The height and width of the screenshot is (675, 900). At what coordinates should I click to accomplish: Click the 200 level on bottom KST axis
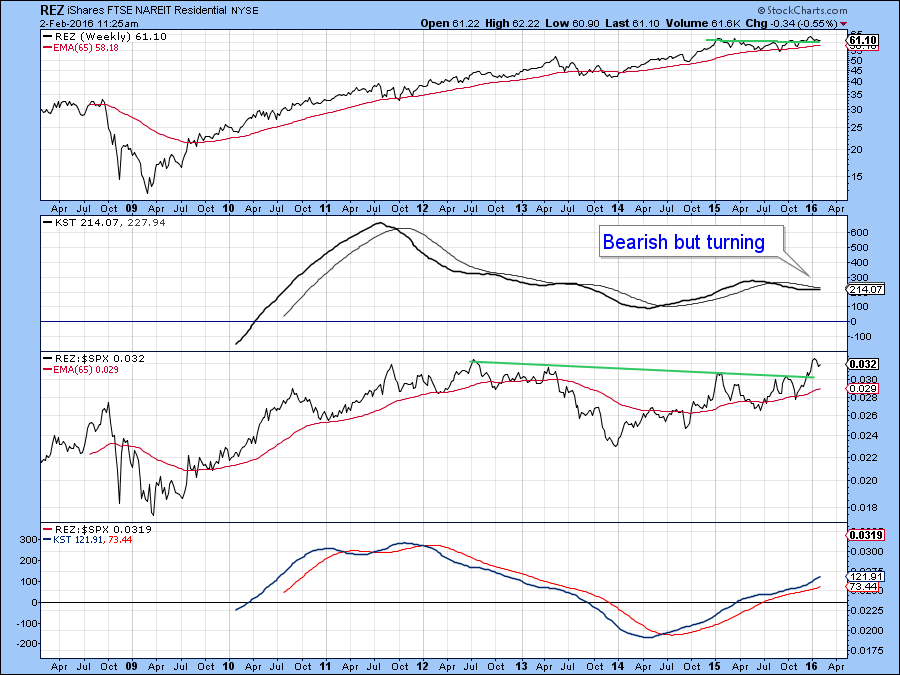pos(29,561)
